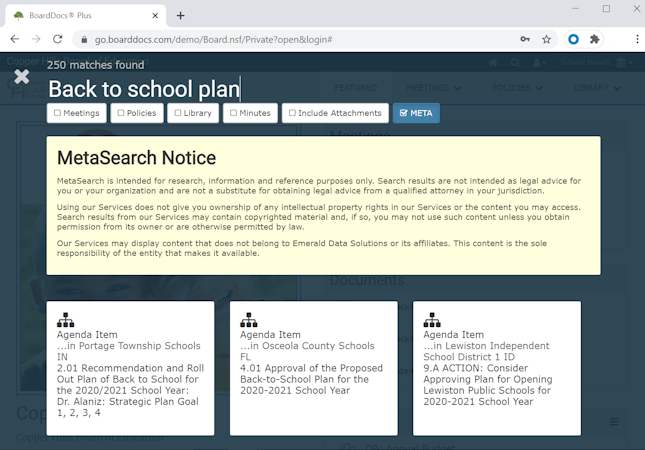This screenshot has height=450, width=645.
Task: Toggle the Minutes search filter checkbox
Action: point(250,113)
